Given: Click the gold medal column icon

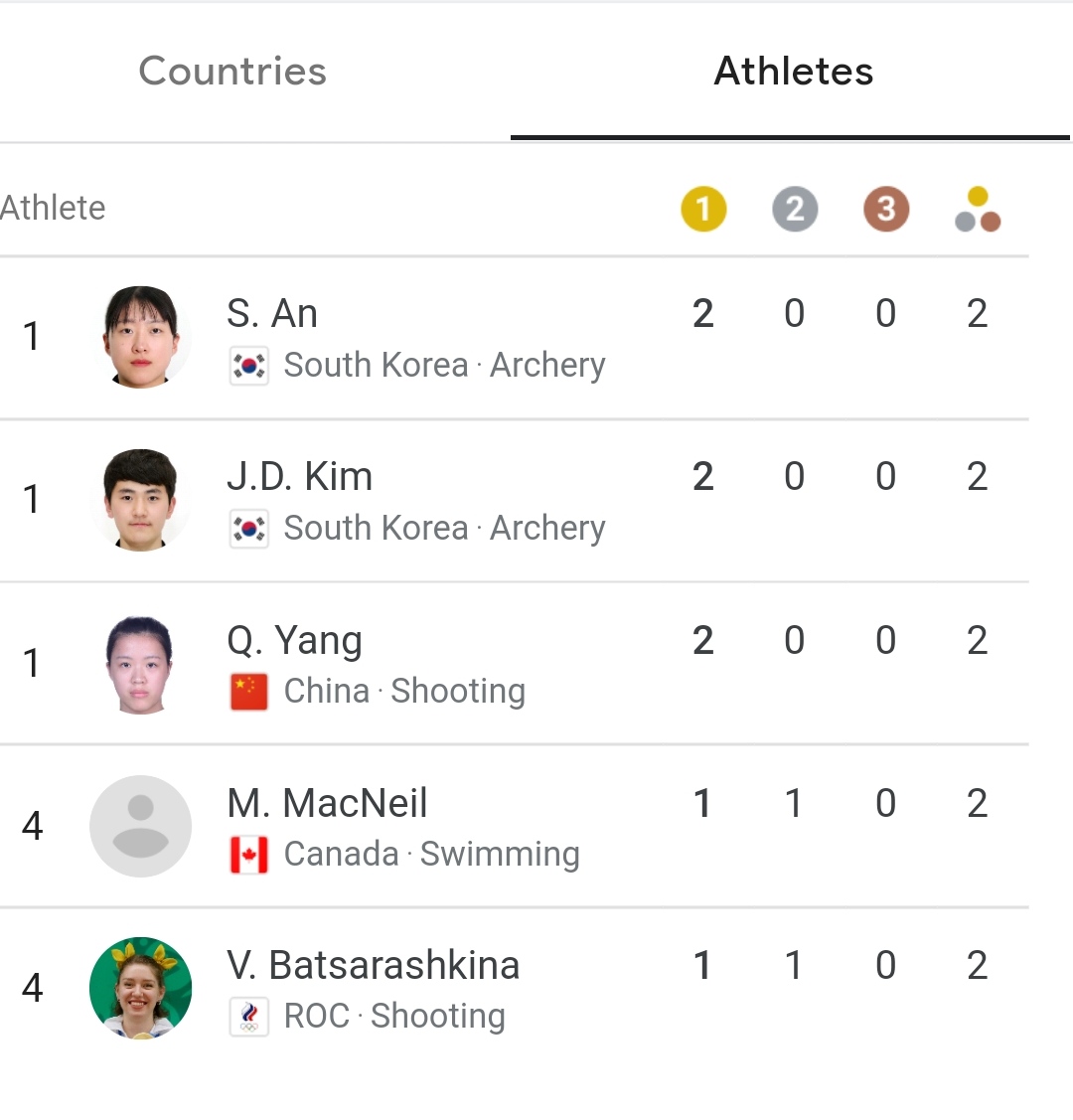Looking at the screenshot, I should click(703, 210).
